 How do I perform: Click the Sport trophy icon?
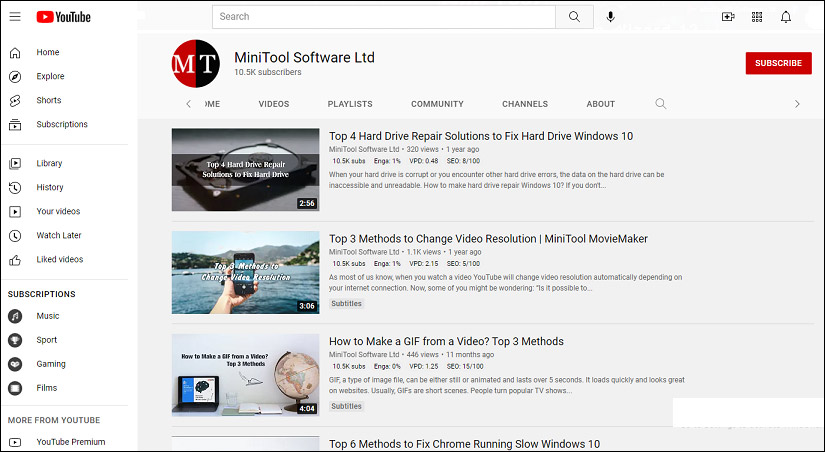click(x=15, y=340)
